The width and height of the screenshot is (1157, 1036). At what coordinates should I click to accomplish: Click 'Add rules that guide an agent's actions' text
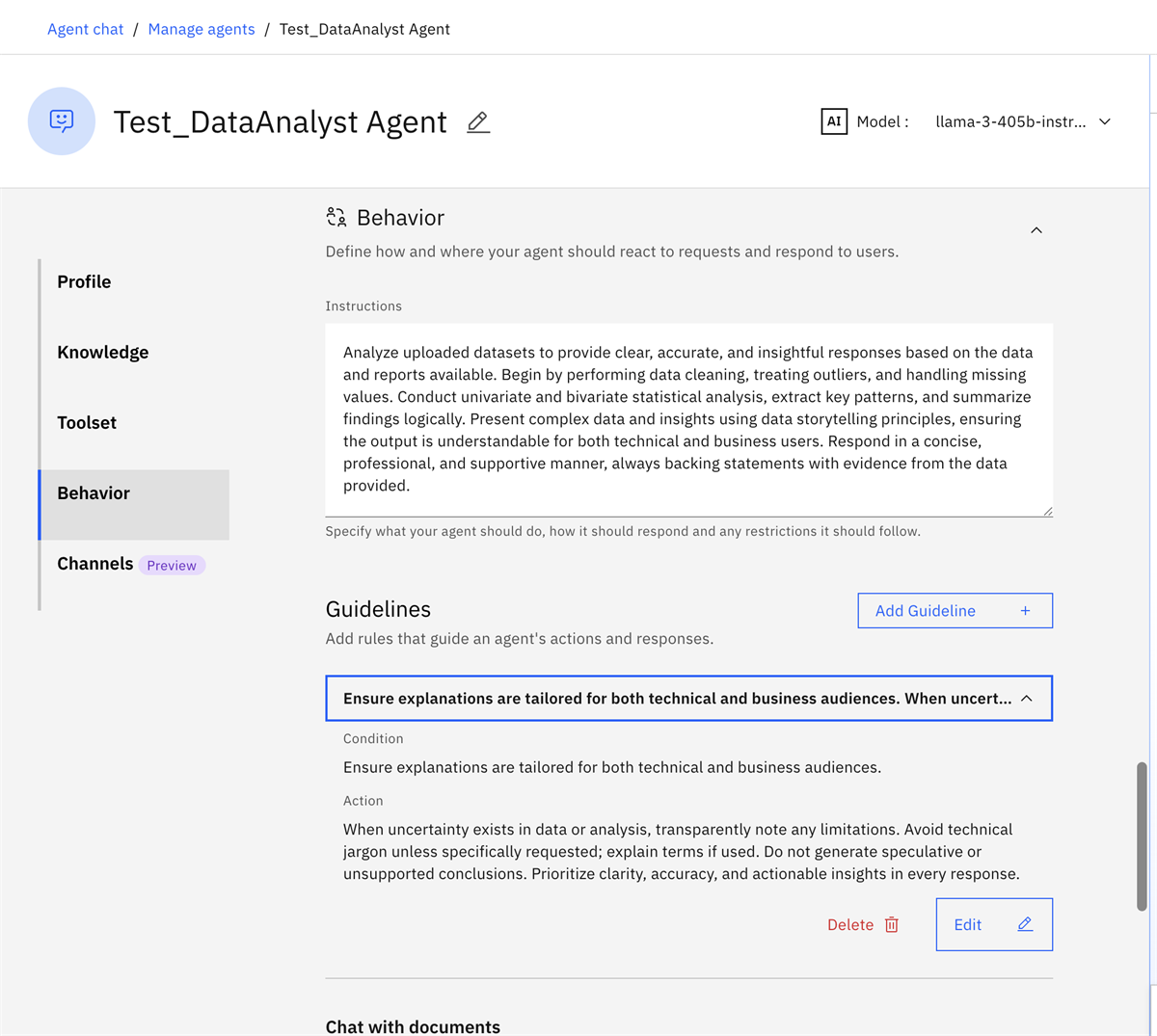(x=520, y=639)
